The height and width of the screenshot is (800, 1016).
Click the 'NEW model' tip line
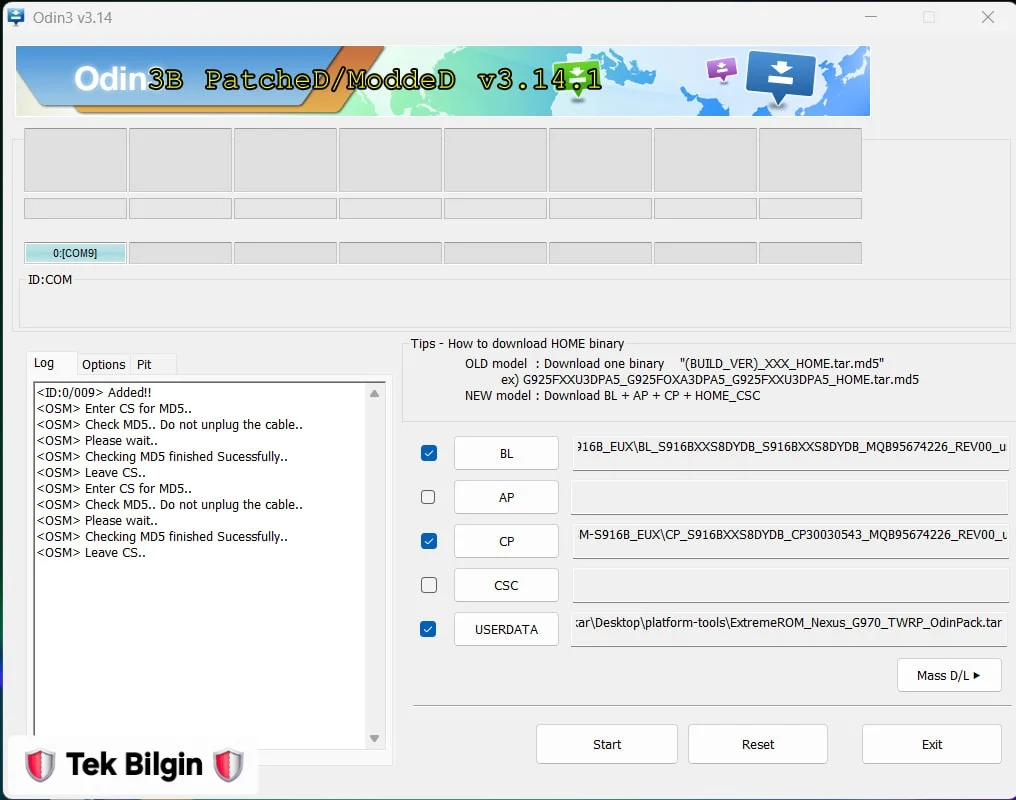pyautogui.click(x=612, y=396)
